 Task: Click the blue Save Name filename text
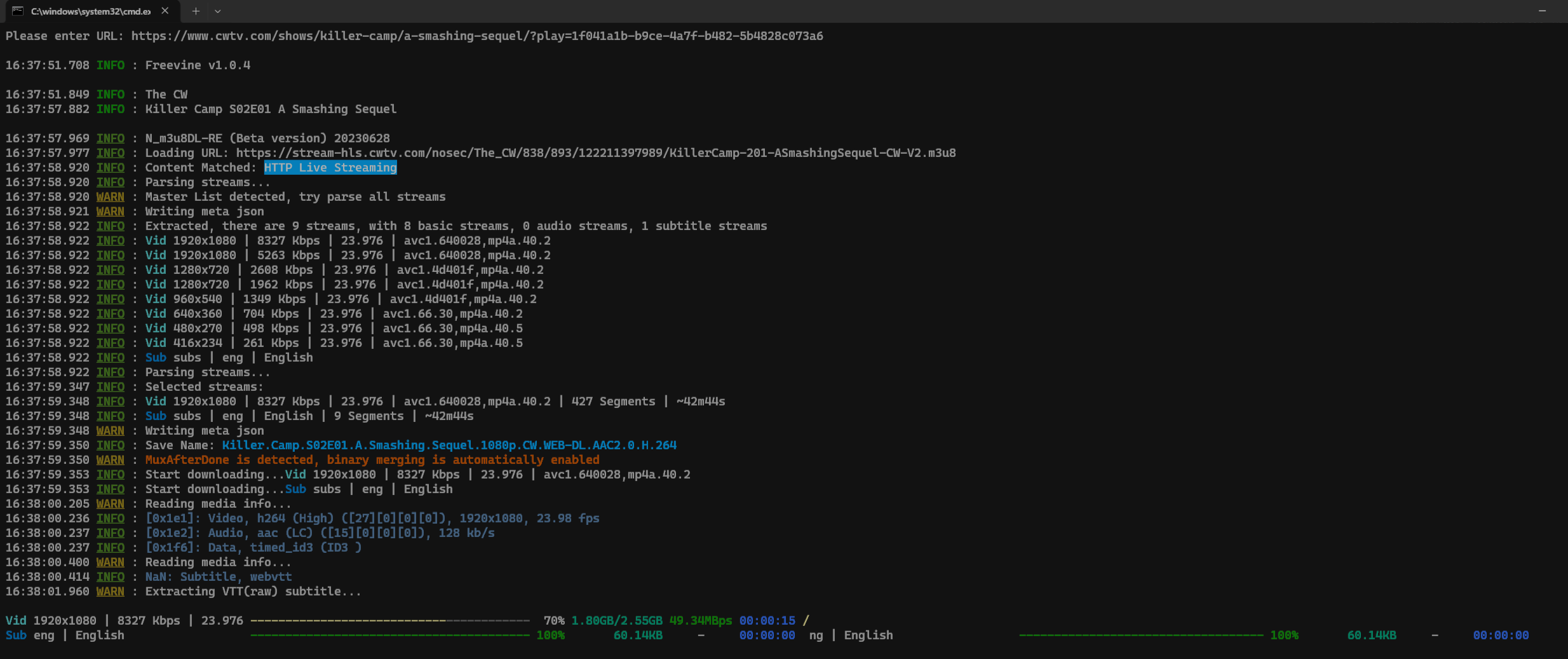click(449, 445)
